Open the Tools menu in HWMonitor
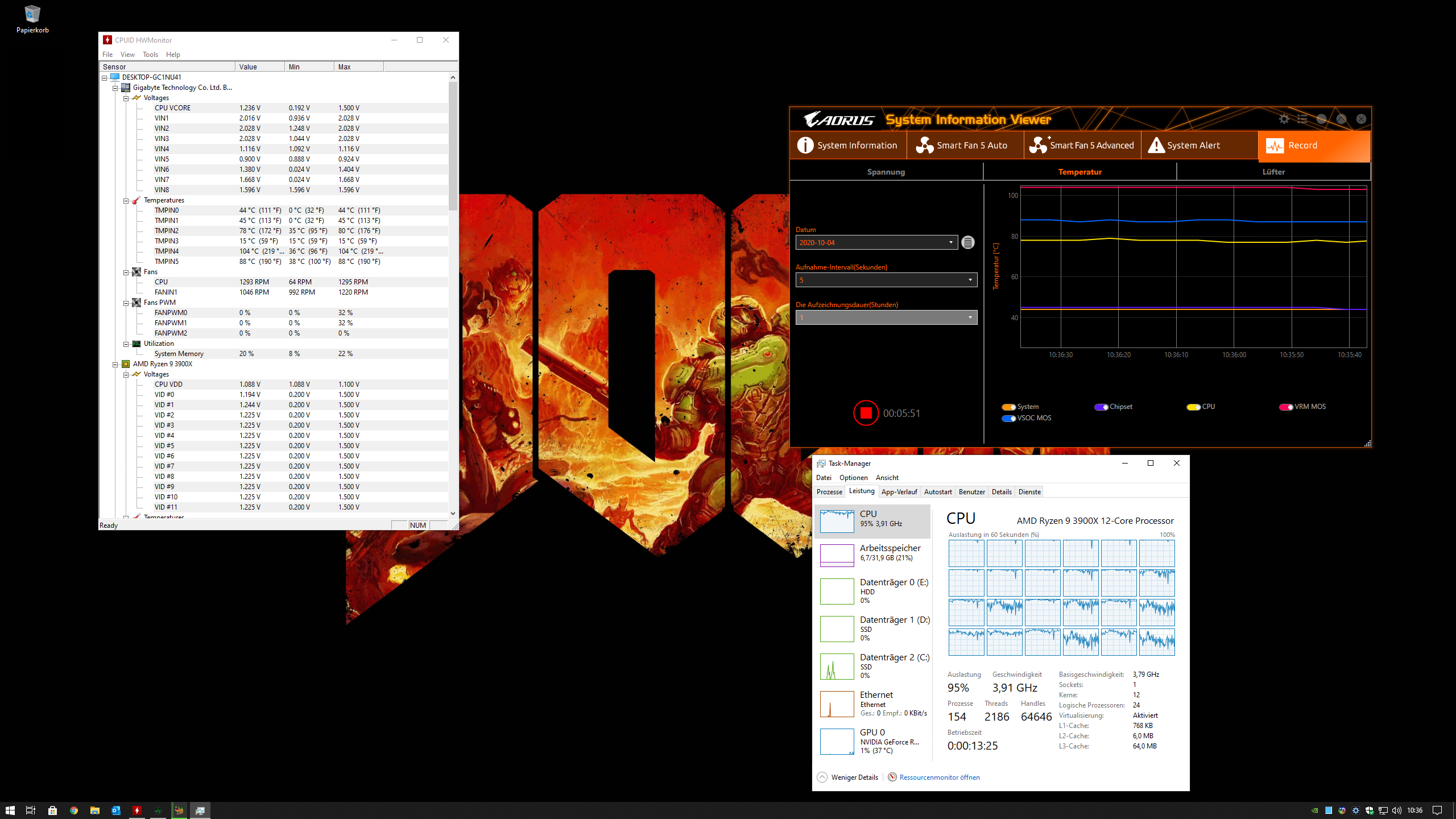1456x819 pixels. 150,54
